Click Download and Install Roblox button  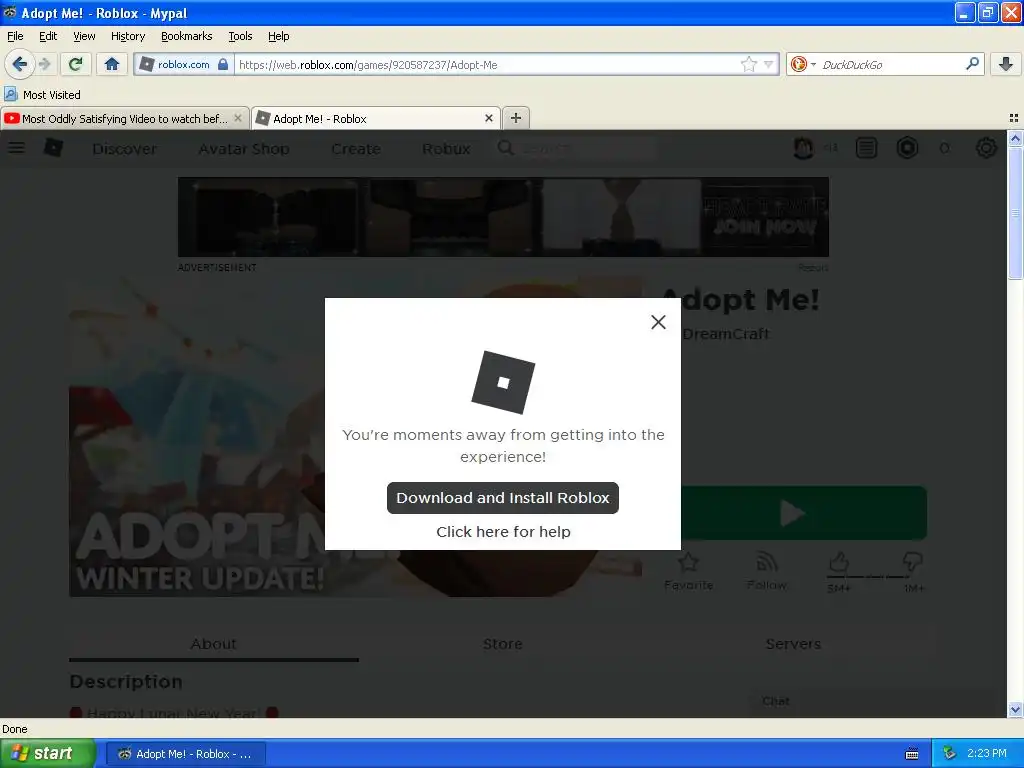click(x=503, y=498)
